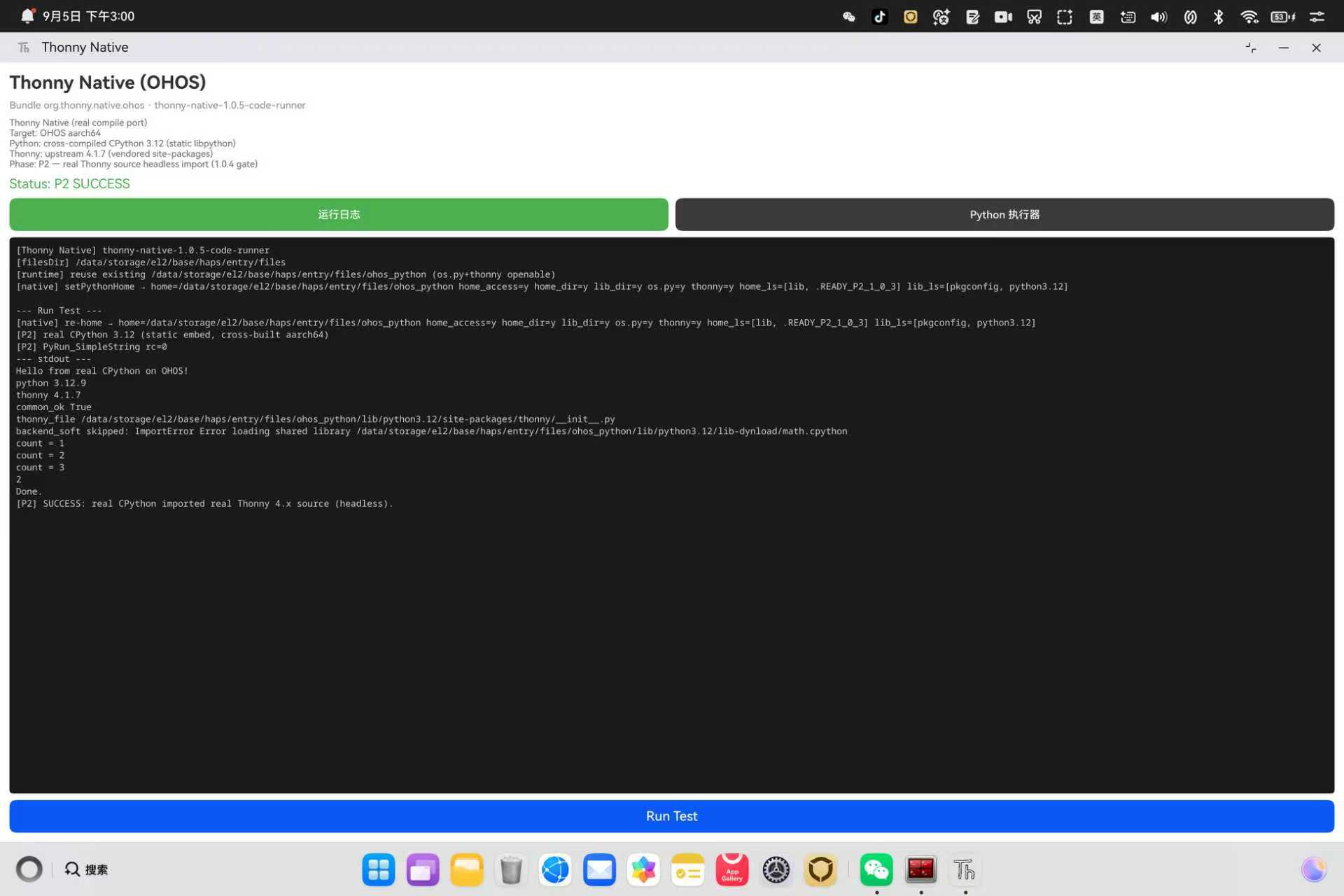The image size is (1344, 896).
Task: Open the yellow Notes app in the dock
Action: pos(687,870)
